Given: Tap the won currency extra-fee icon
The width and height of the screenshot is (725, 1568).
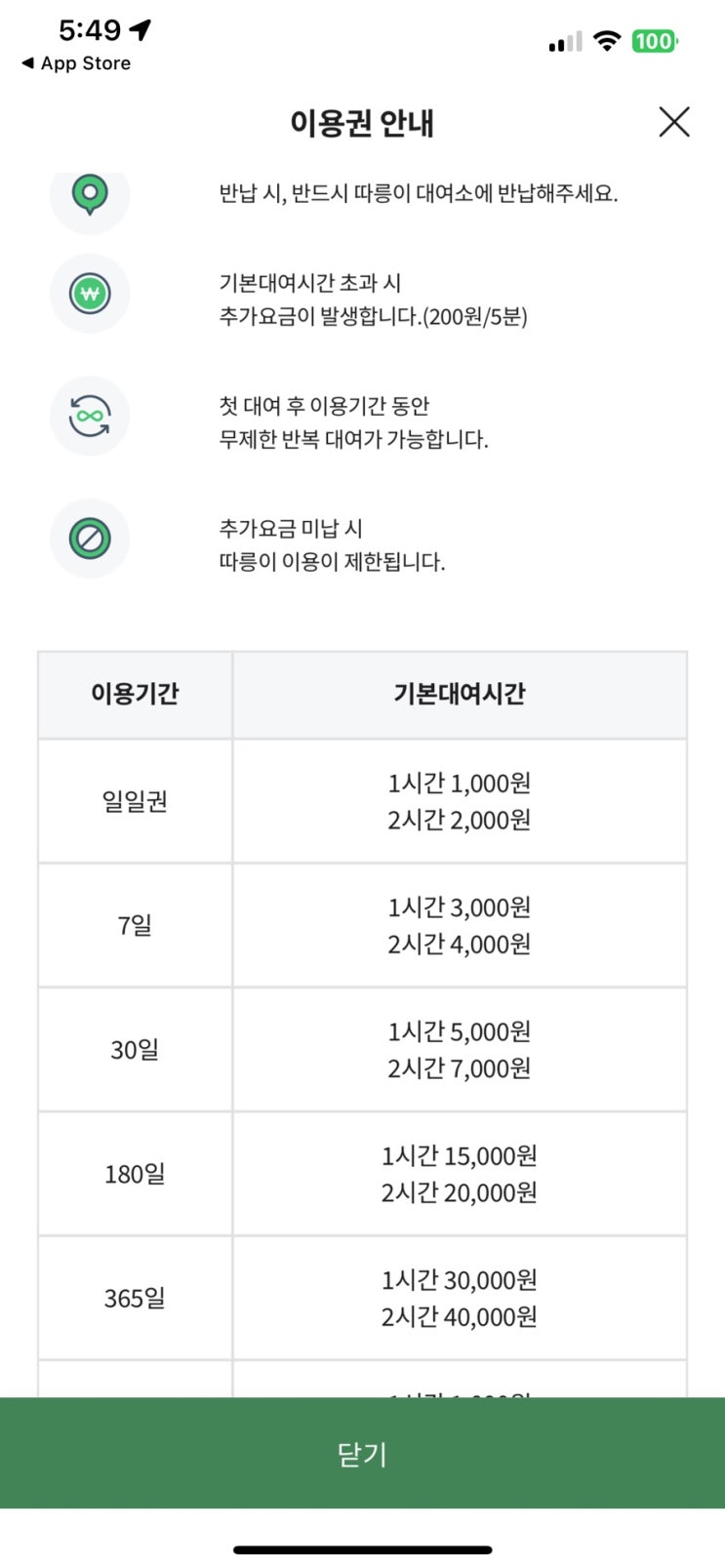Looking at the screenshot, I should pyautogui.click(x=90, y=294).
